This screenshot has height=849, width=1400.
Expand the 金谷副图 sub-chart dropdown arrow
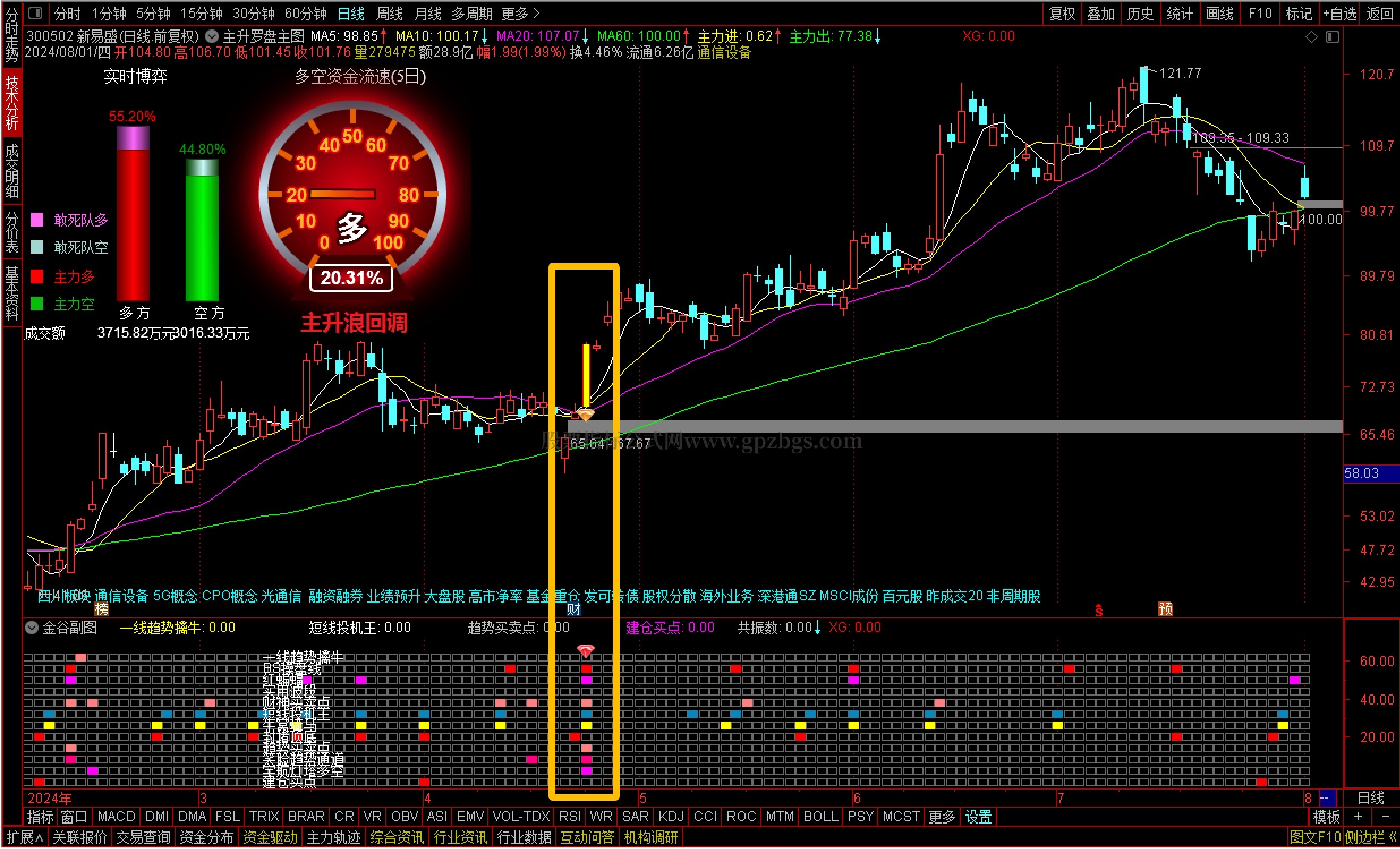[32, 628]
